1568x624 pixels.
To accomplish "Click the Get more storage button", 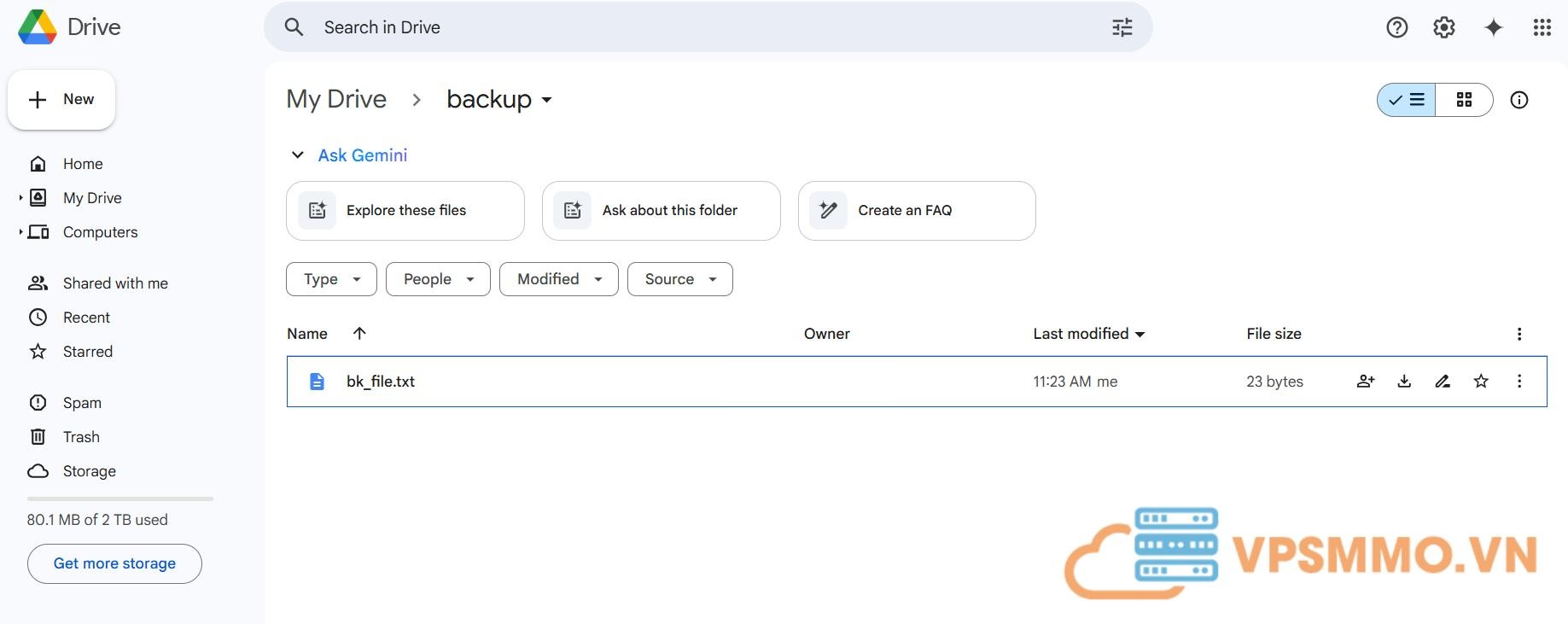I will pos(114,563).
